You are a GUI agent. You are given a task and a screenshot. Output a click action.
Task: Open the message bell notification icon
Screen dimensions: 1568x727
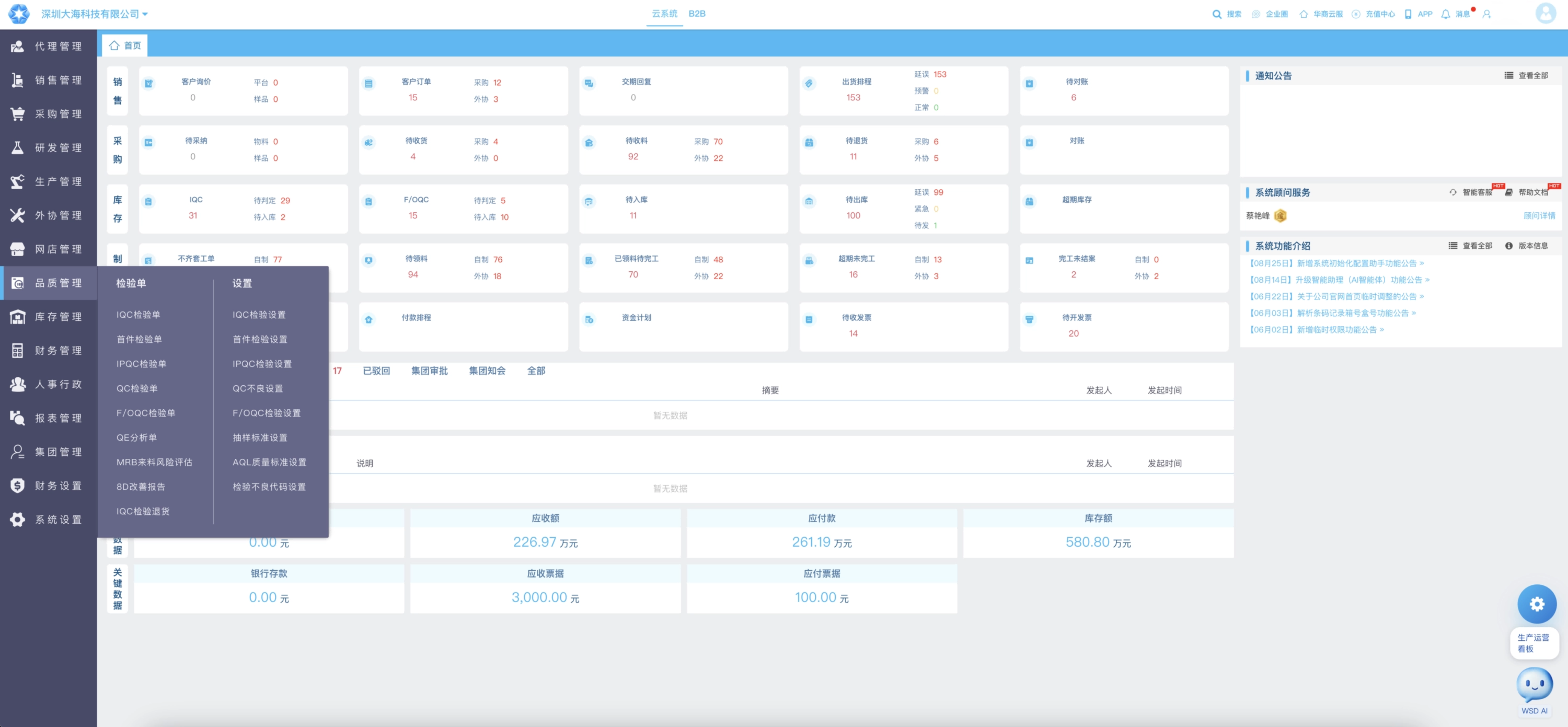click(1445, 14)
